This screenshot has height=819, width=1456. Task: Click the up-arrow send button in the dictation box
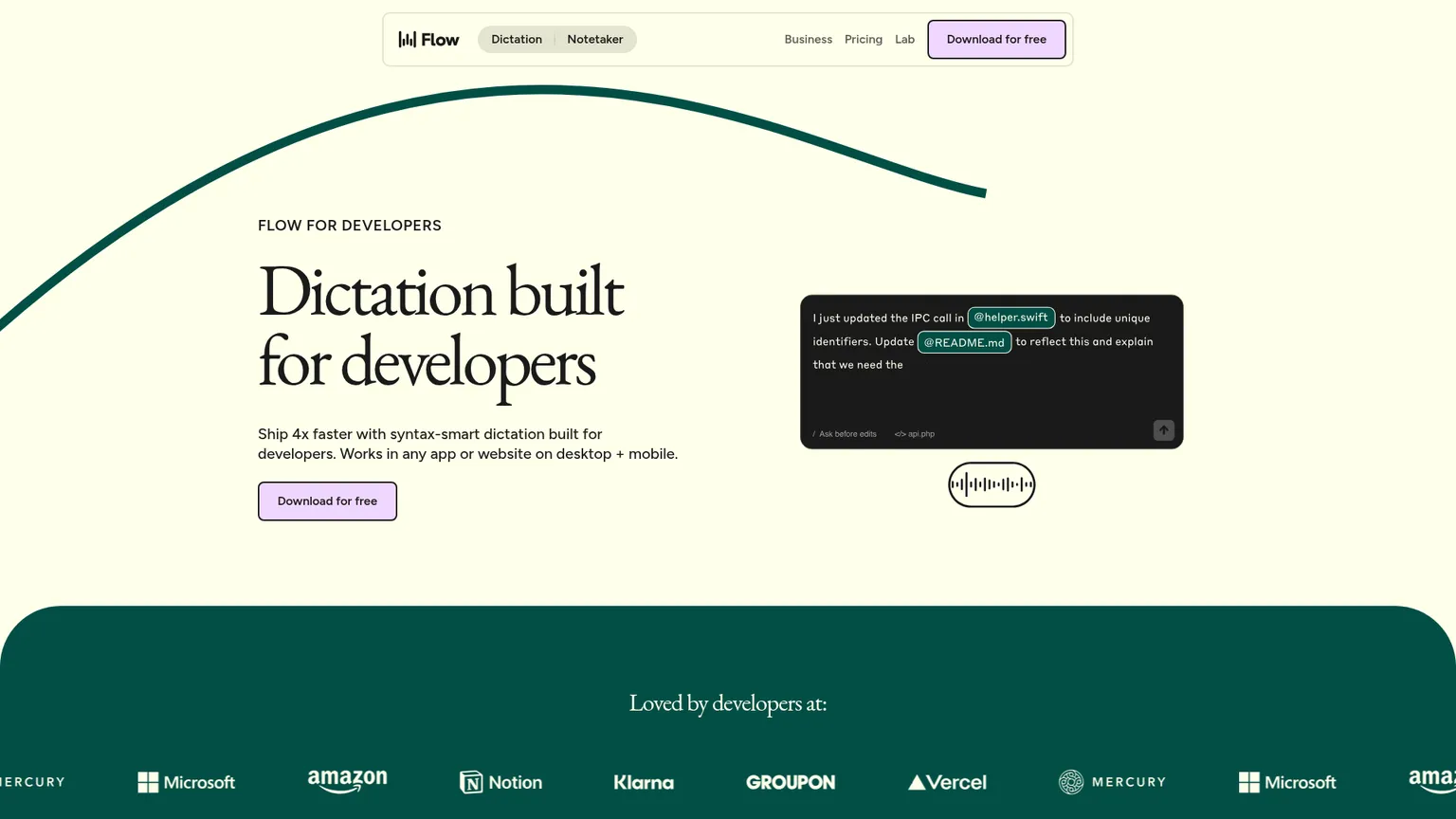1164,430
